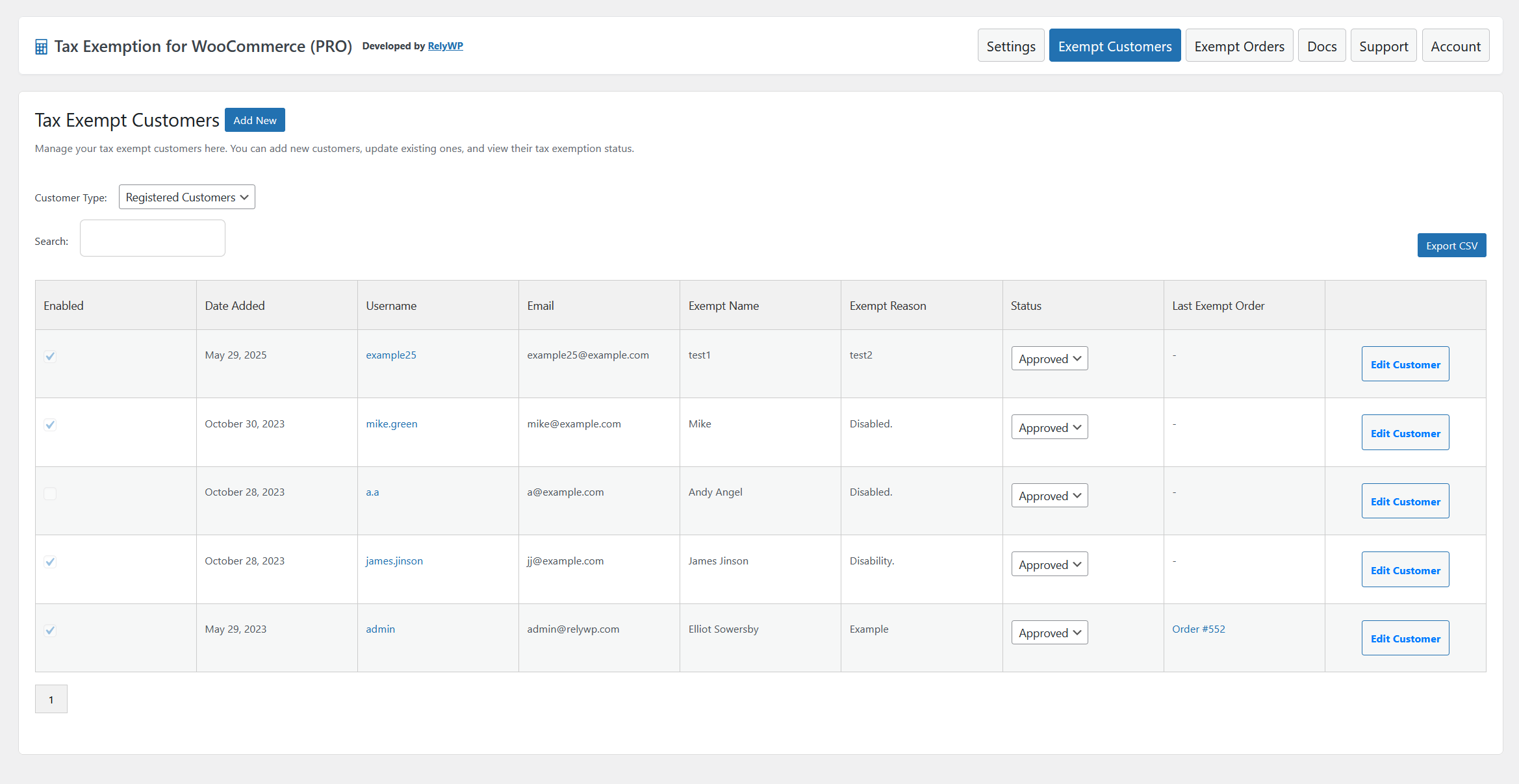Viewport: 1519px width, 784px height.
Task: Click Export CSV
Action: click(x=1451, y=245)
